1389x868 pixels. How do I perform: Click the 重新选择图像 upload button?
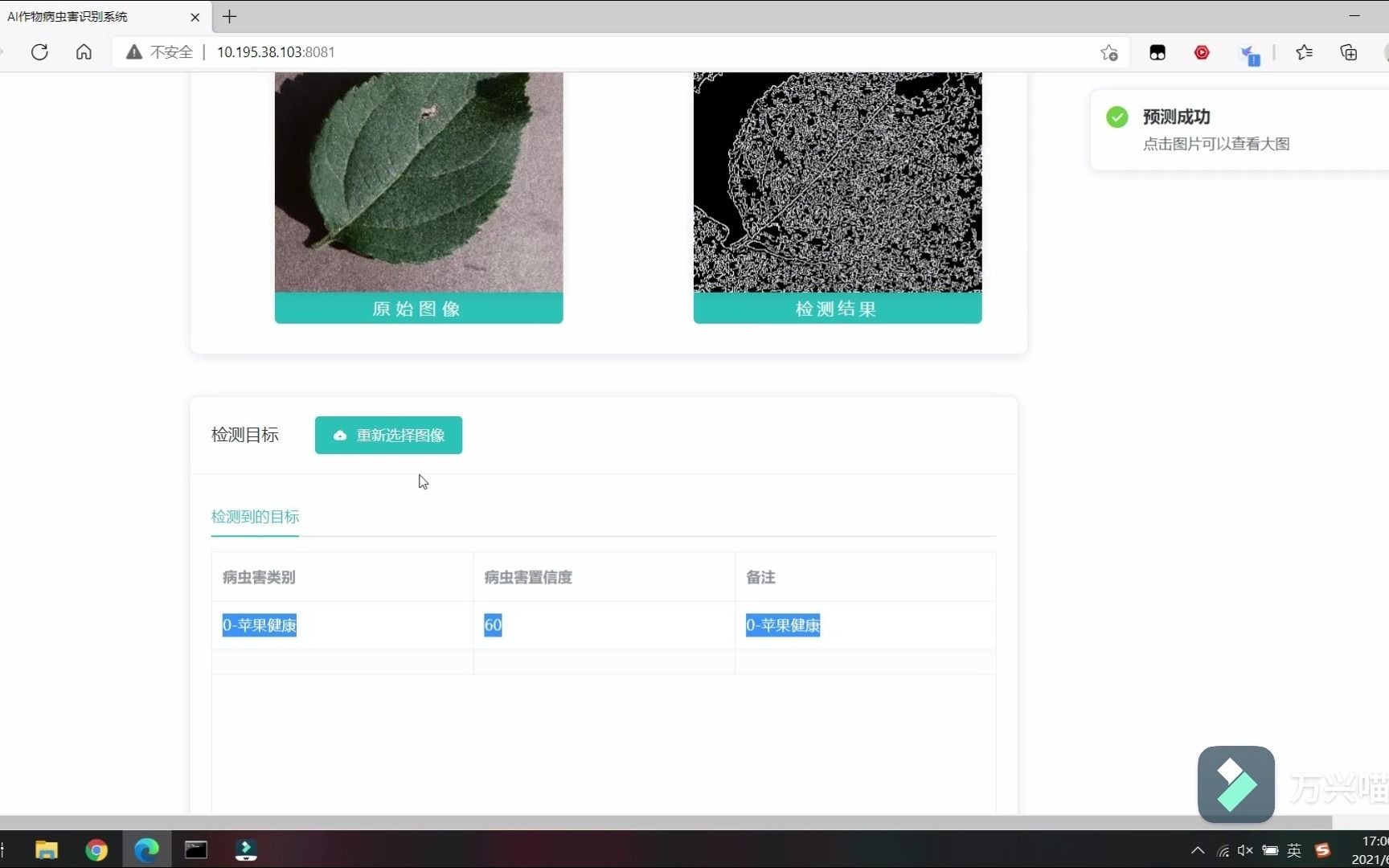388,435
